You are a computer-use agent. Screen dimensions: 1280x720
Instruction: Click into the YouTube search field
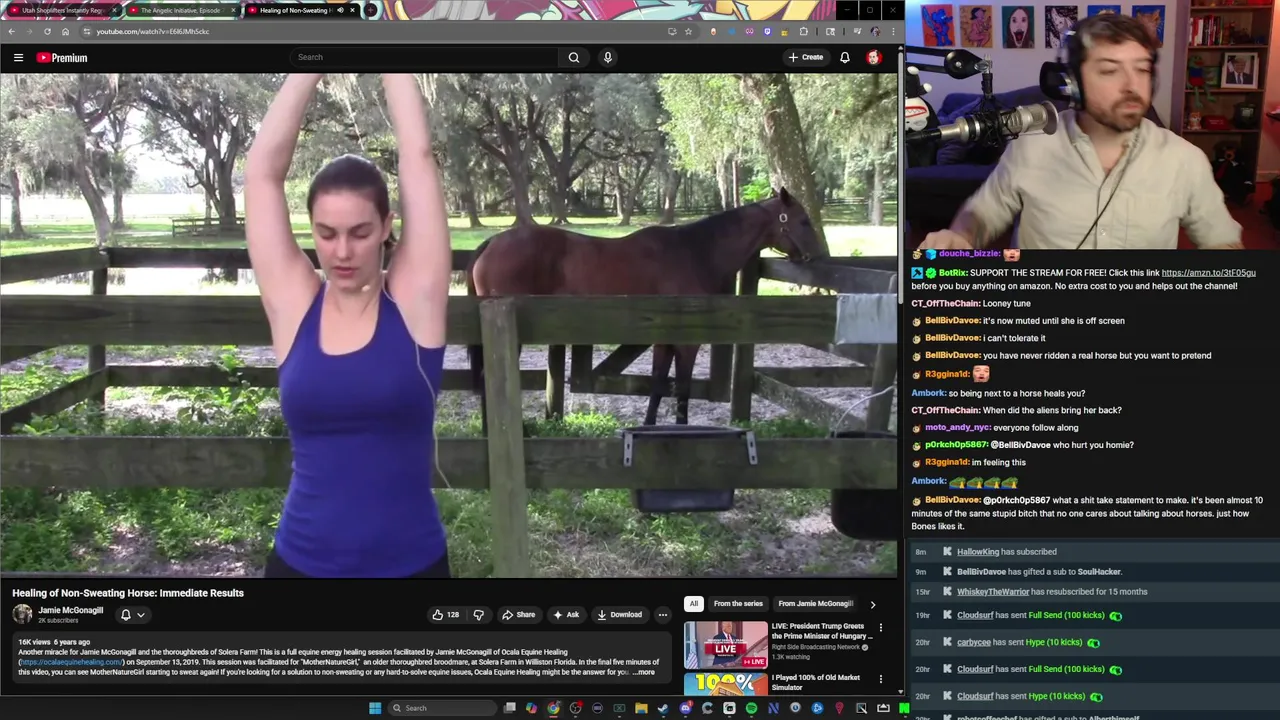425,57
